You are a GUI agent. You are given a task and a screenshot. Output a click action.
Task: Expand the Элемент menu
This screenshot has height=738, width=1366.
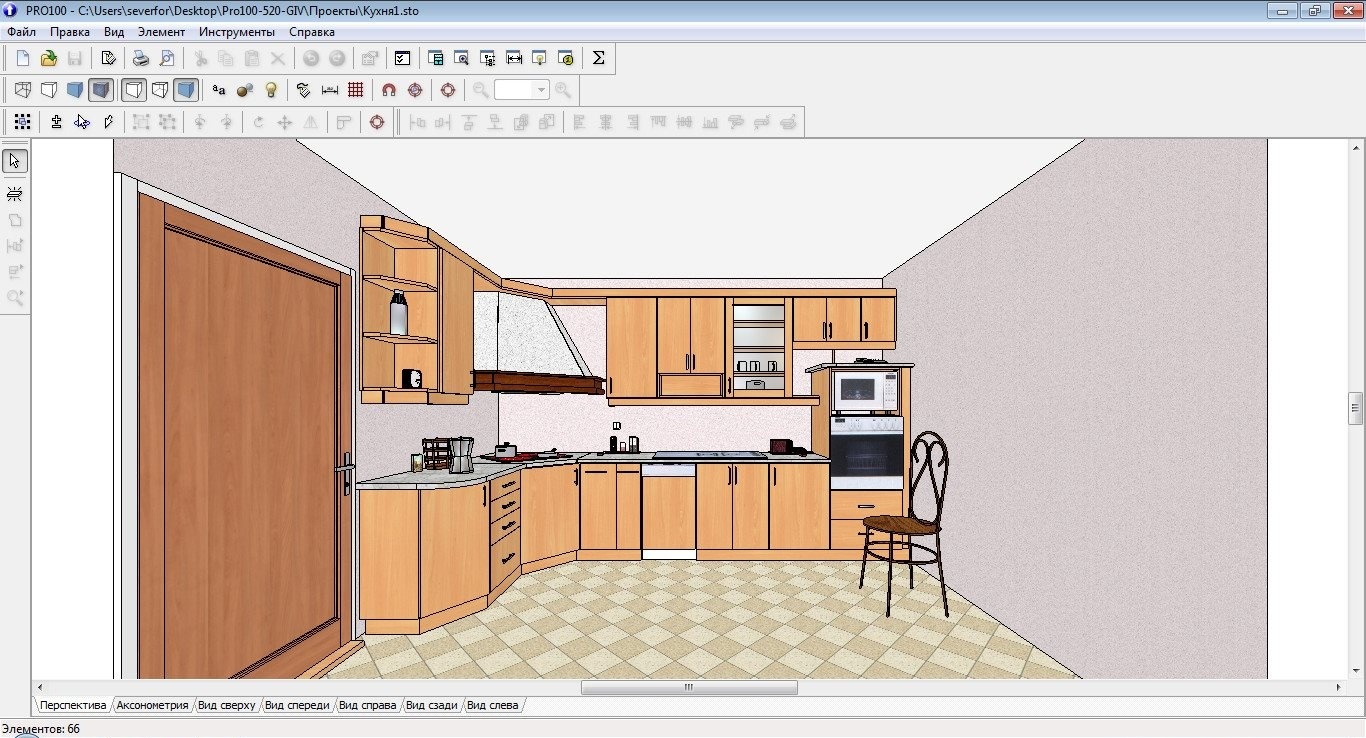point(161,32)
